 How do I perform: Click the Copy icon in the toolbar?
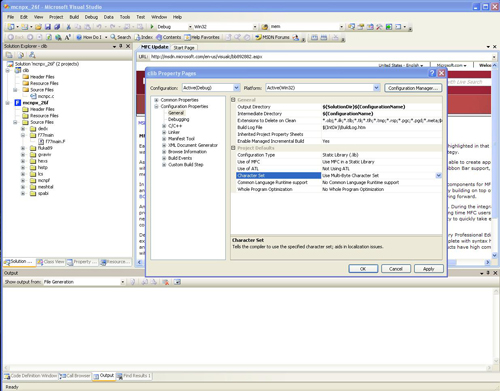tap(78, 27)
